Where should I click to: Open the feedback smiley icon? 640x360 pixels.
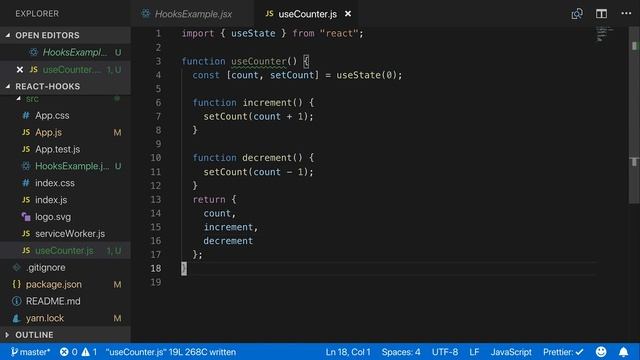click(x=601, y=352)
